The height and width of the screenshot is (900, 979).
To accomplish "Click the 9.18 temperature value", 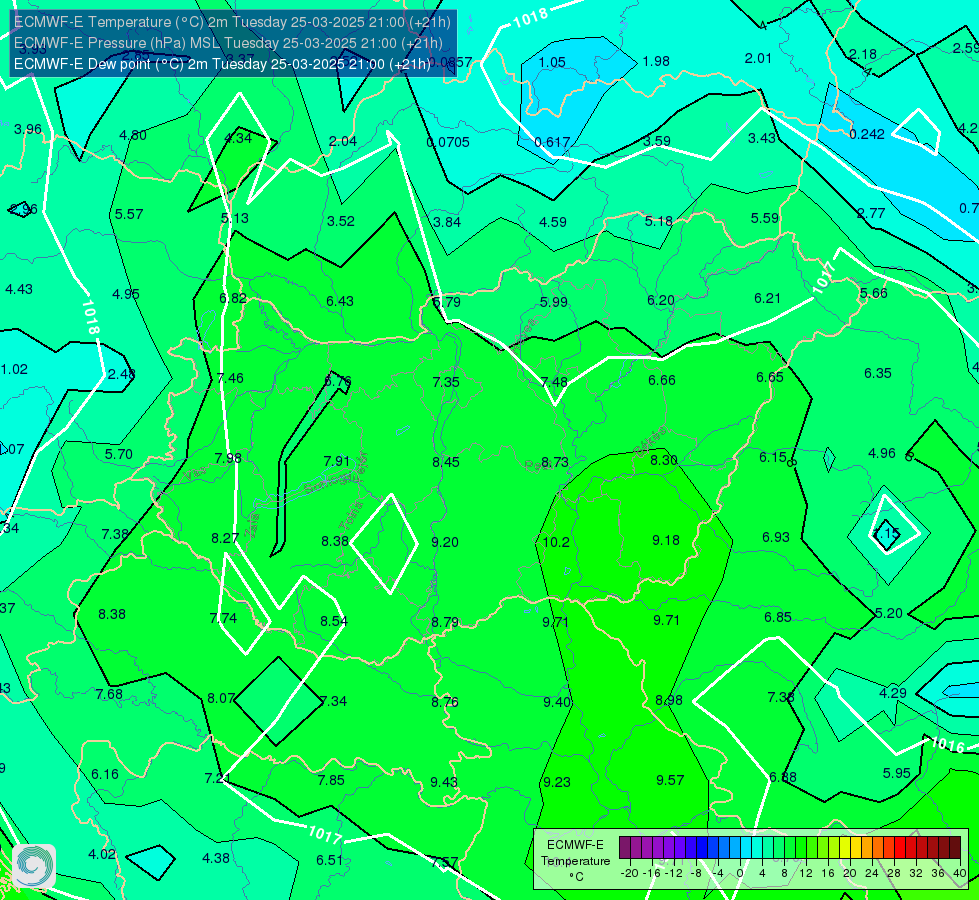I will (x=666, y=540).
